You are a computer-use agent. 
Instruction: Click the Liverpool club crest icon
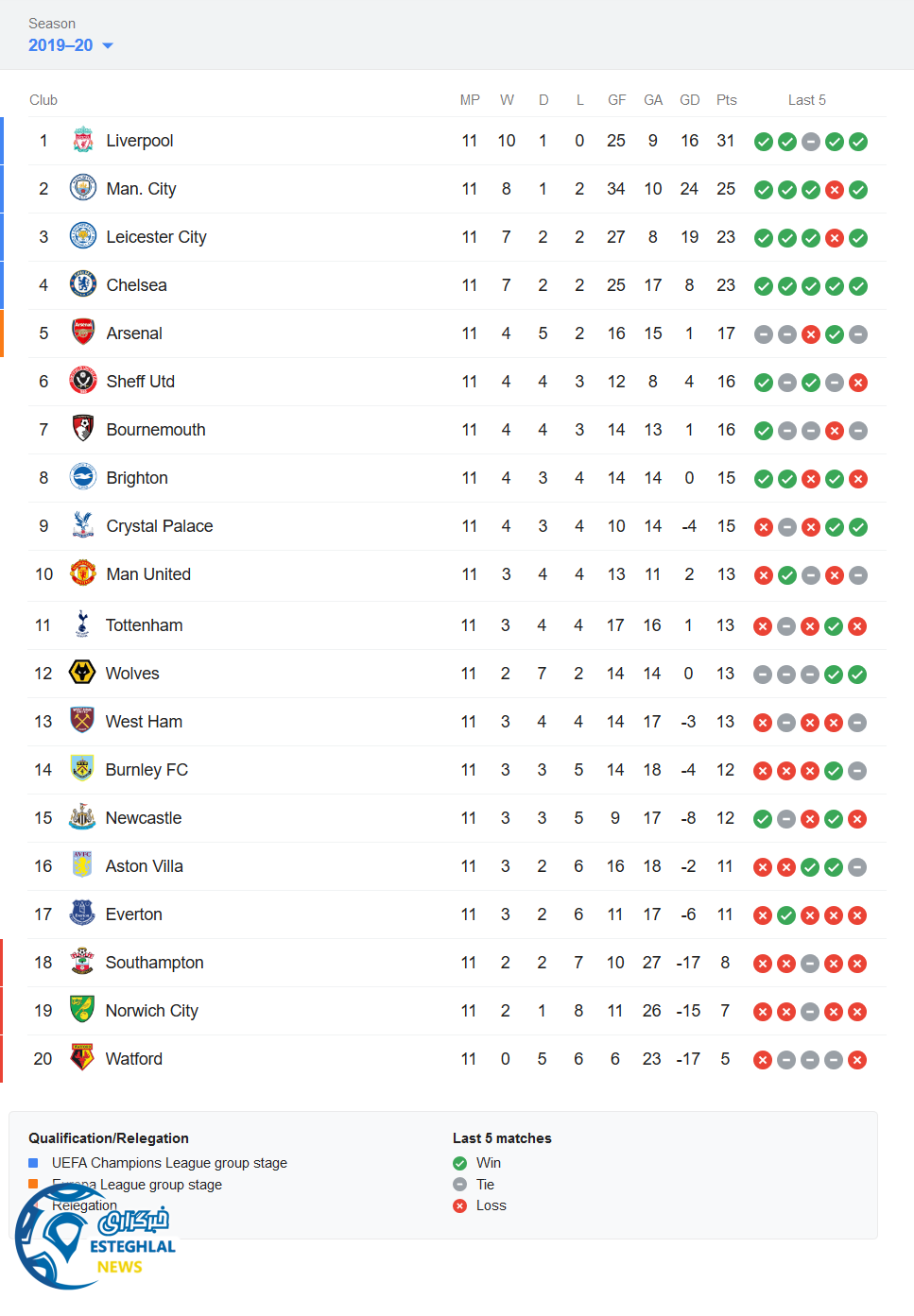(83, 141)
